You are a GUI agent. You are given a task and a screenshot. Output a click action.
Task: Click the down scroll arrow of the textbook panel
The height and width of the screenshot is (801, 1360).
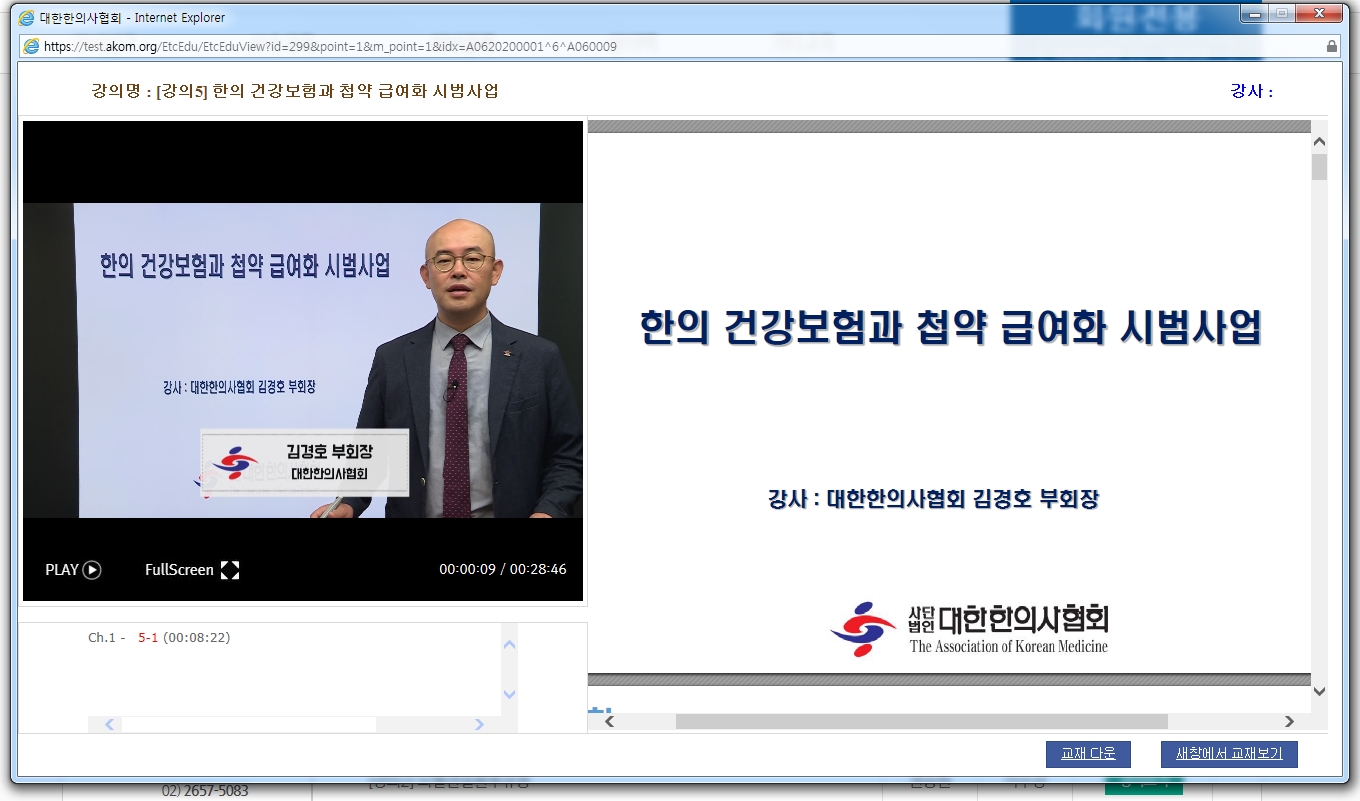(x=1319, y=689)
